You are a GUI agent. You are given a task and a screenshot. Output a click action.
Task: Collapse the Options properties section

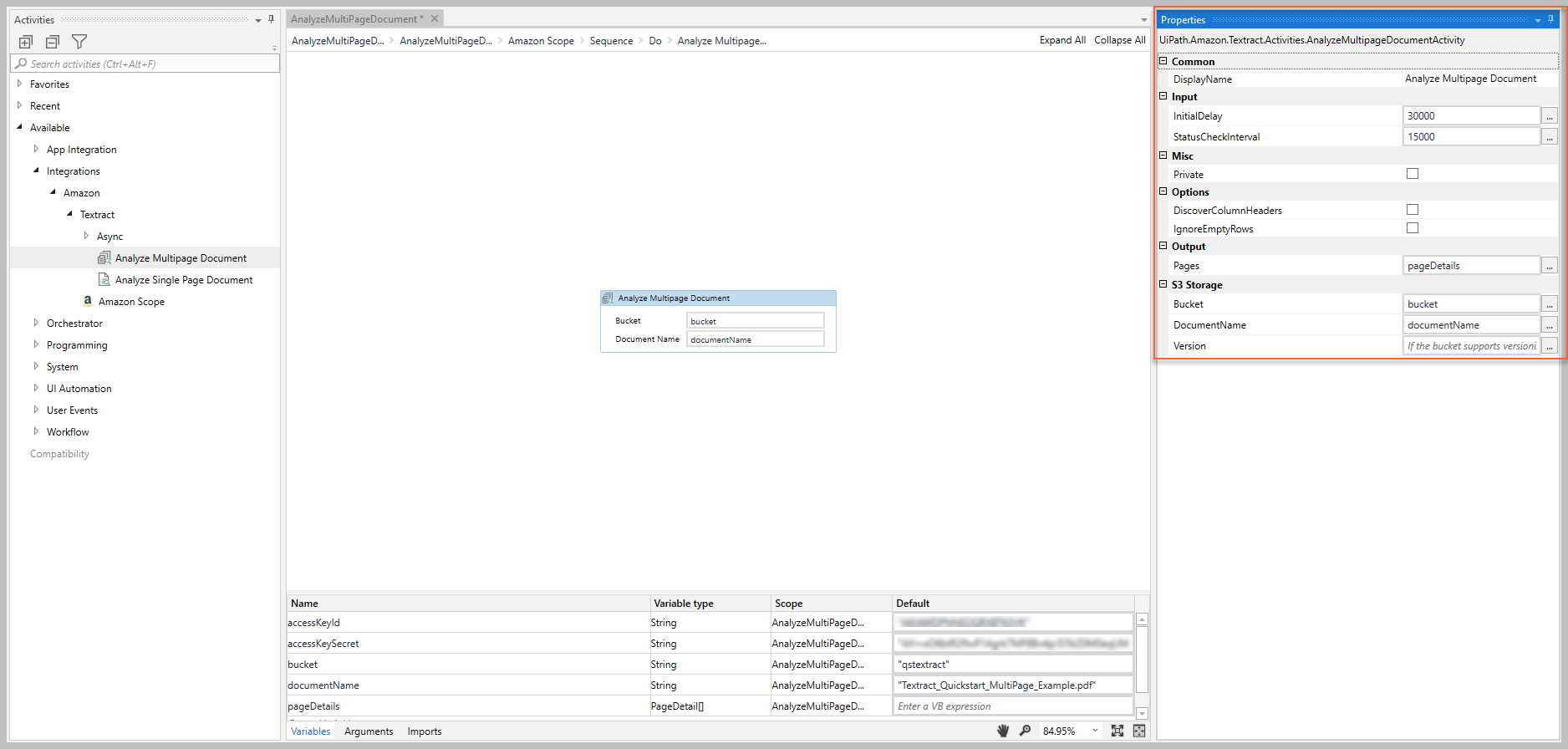pos(1163,191)
